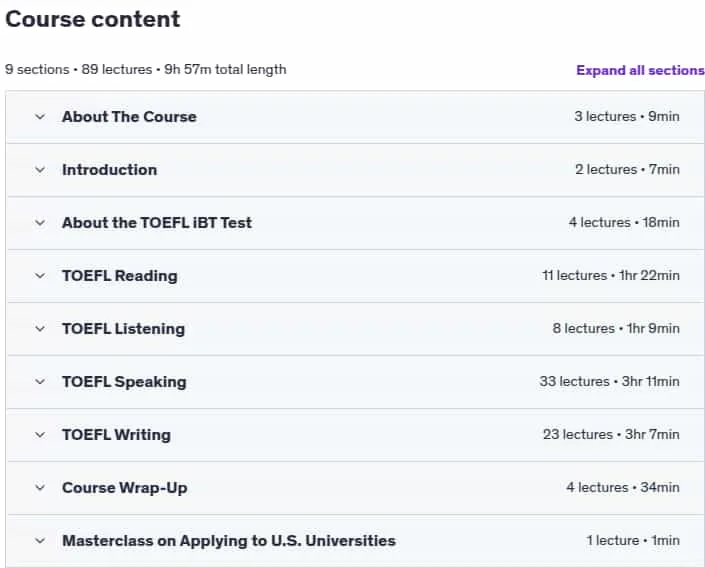Click the TOEFL Listening section title
705x568 pixels.
(x=123, y=329)
